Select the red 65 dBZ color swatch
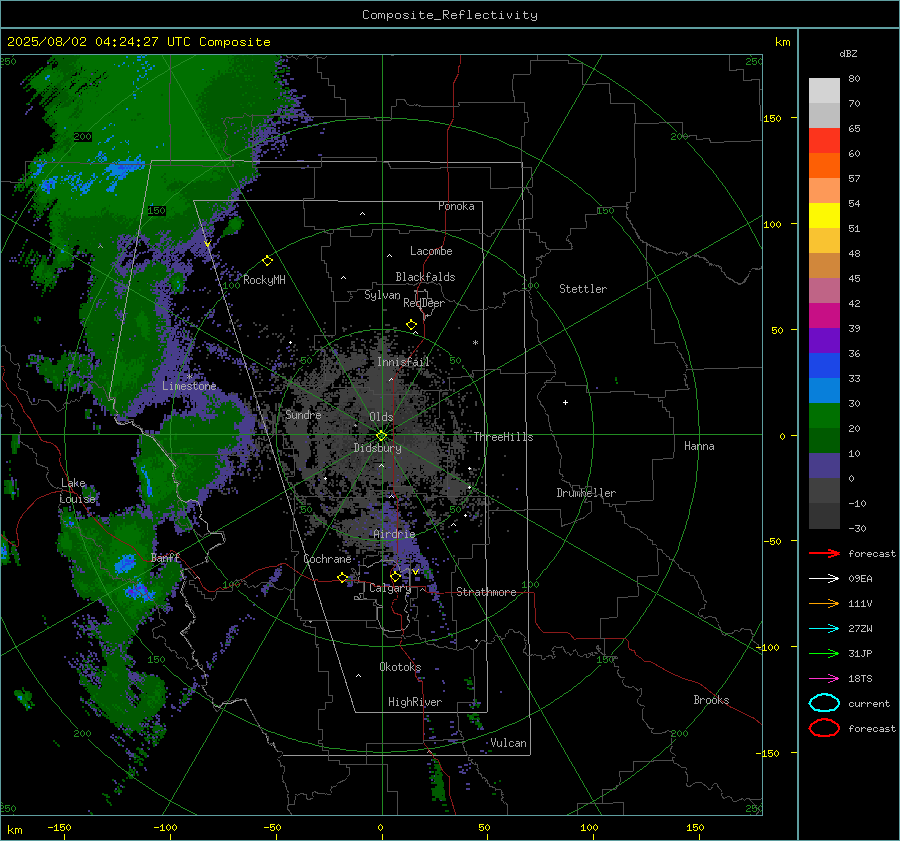Viewport: 900px width, 841px height. (x=824, y=141)
